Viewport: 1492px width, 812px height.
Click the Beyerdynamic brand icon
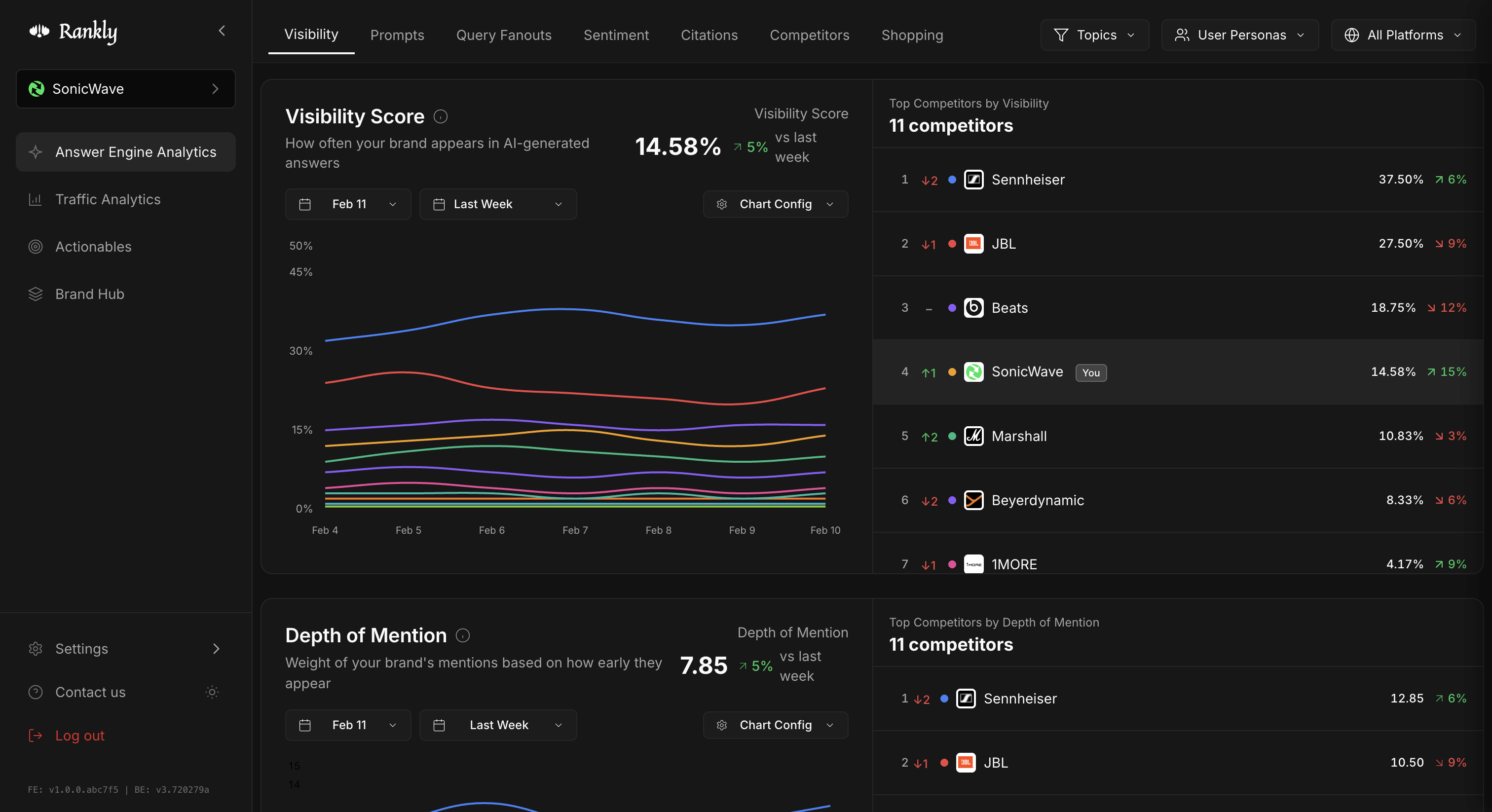tap(973, 500)
